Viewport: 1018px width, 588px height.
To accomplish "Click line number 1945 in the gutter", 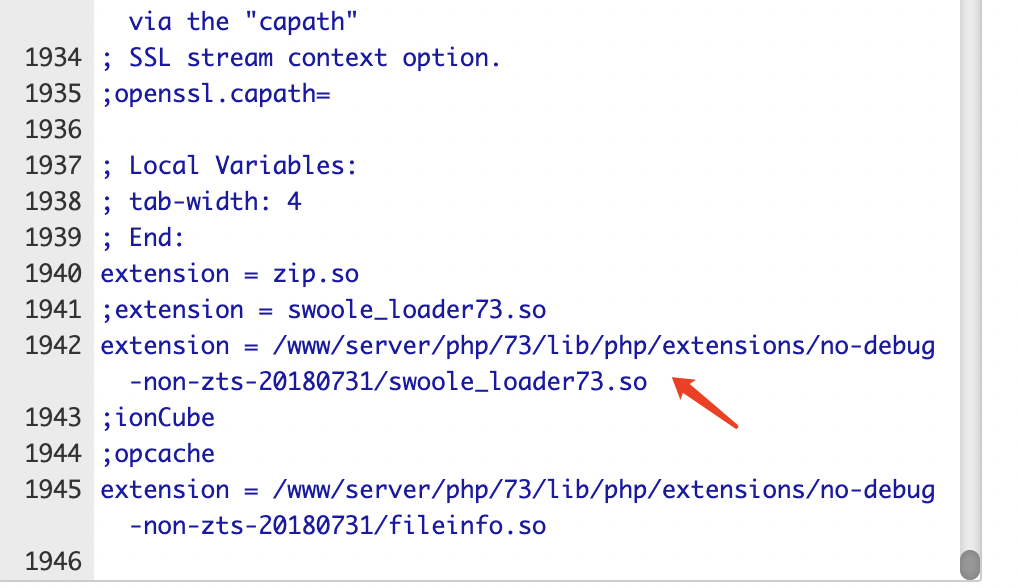I will tap(53, 490).
